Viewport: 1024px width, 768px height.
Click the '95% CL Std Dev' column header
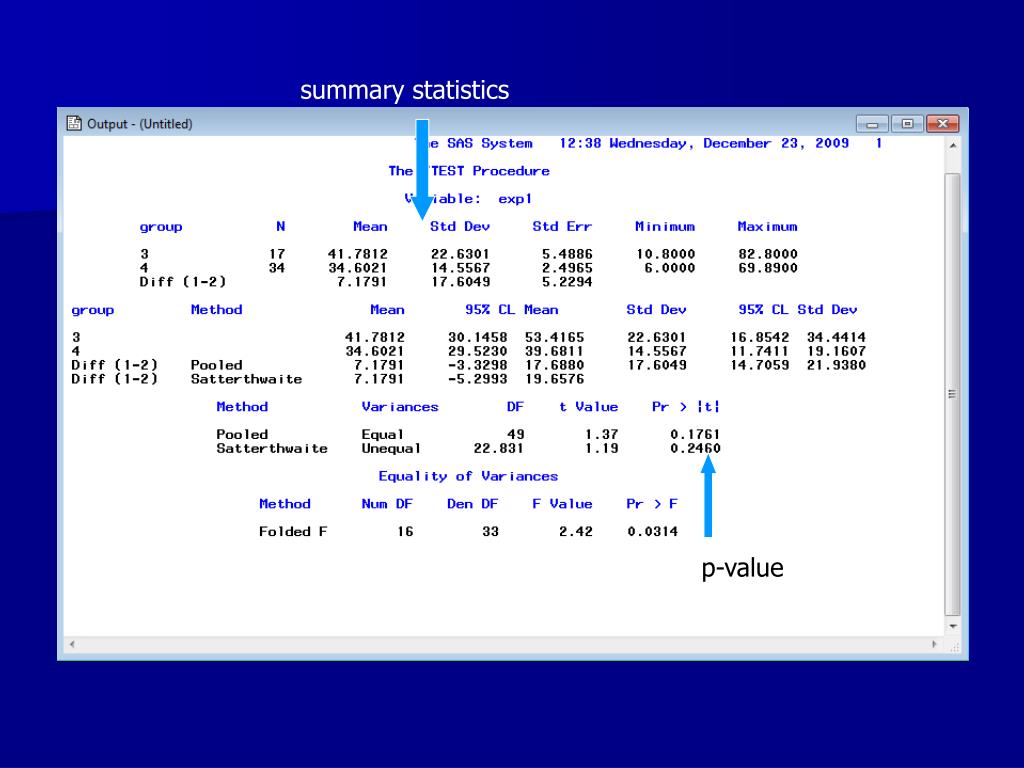tap(797, 310)
